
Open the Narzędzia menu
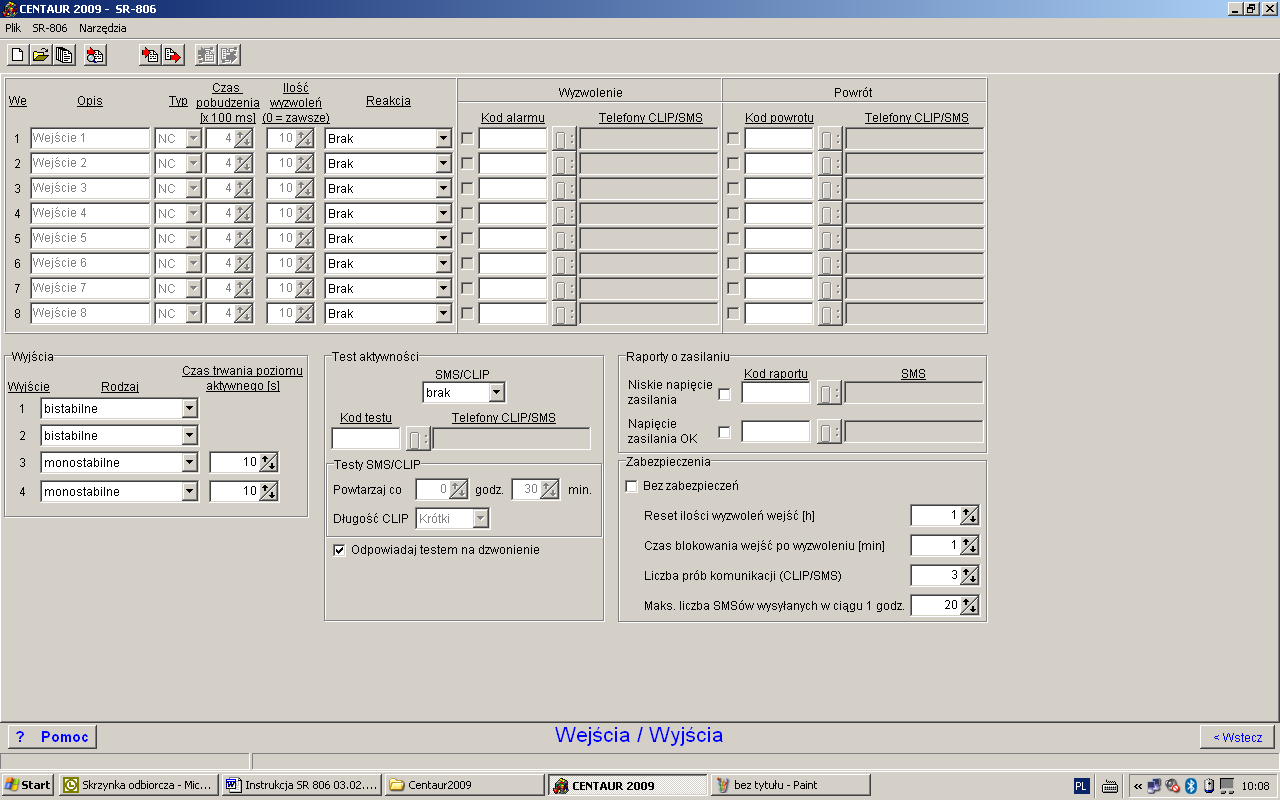coord(103,28)
